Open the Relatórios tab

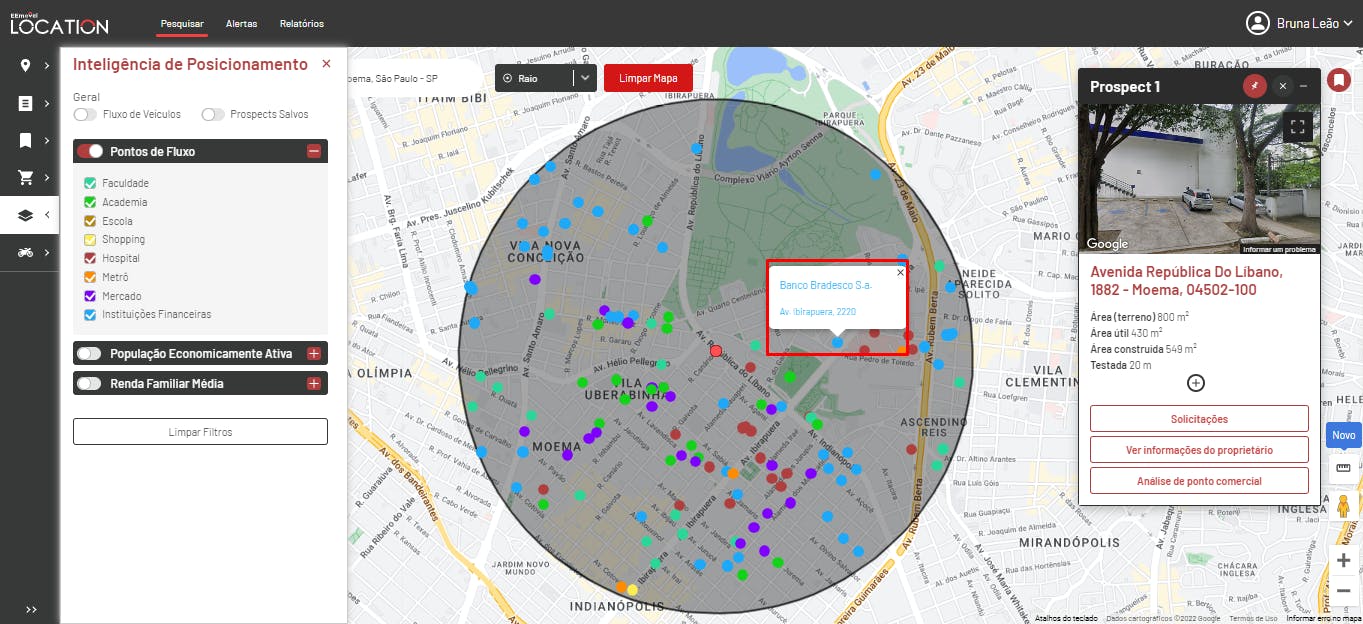[x=302, y=23]
